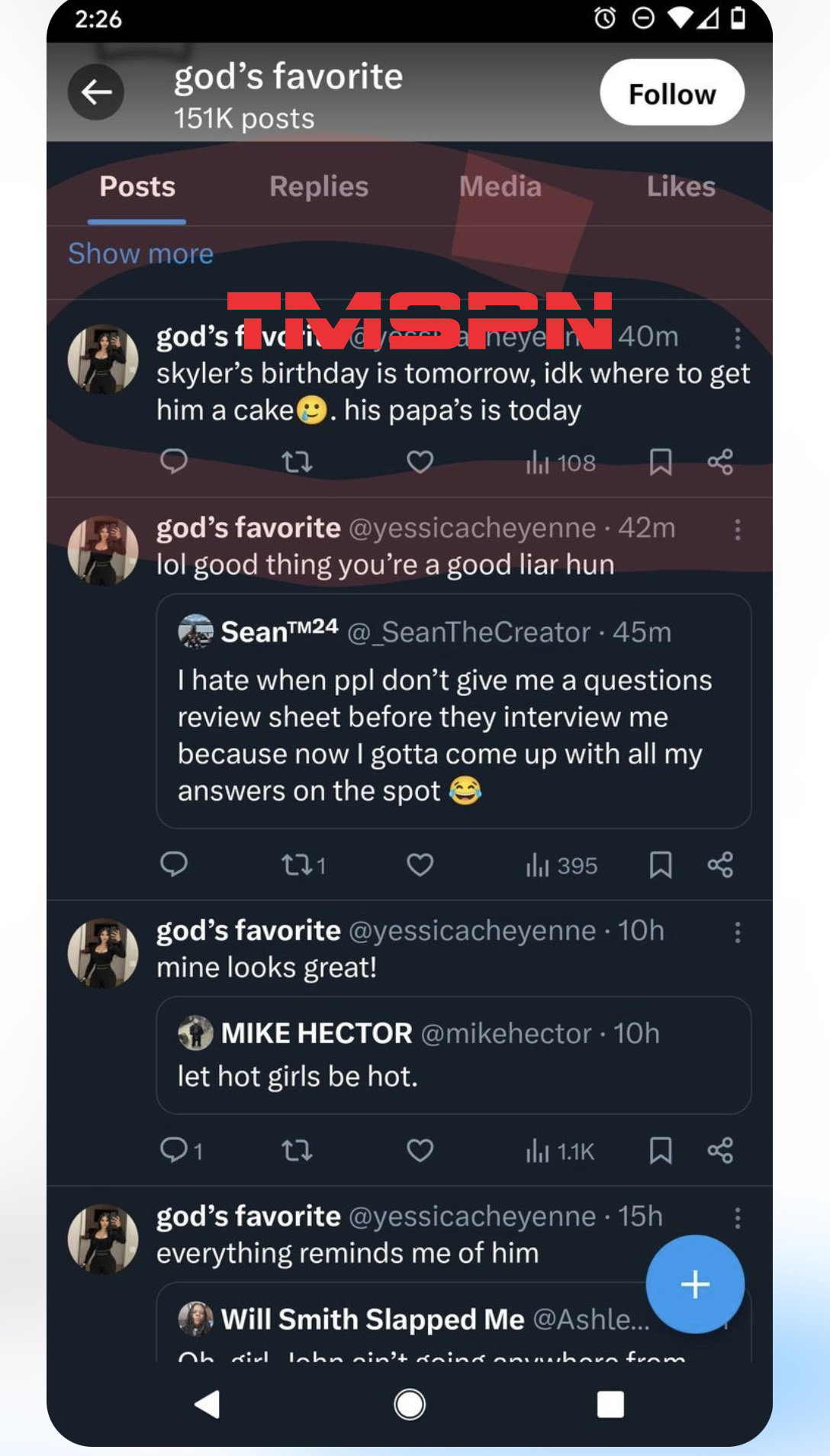Like the 'mine looks great!' post
Screen dimensions: 830x1456
click(420, 1150)
